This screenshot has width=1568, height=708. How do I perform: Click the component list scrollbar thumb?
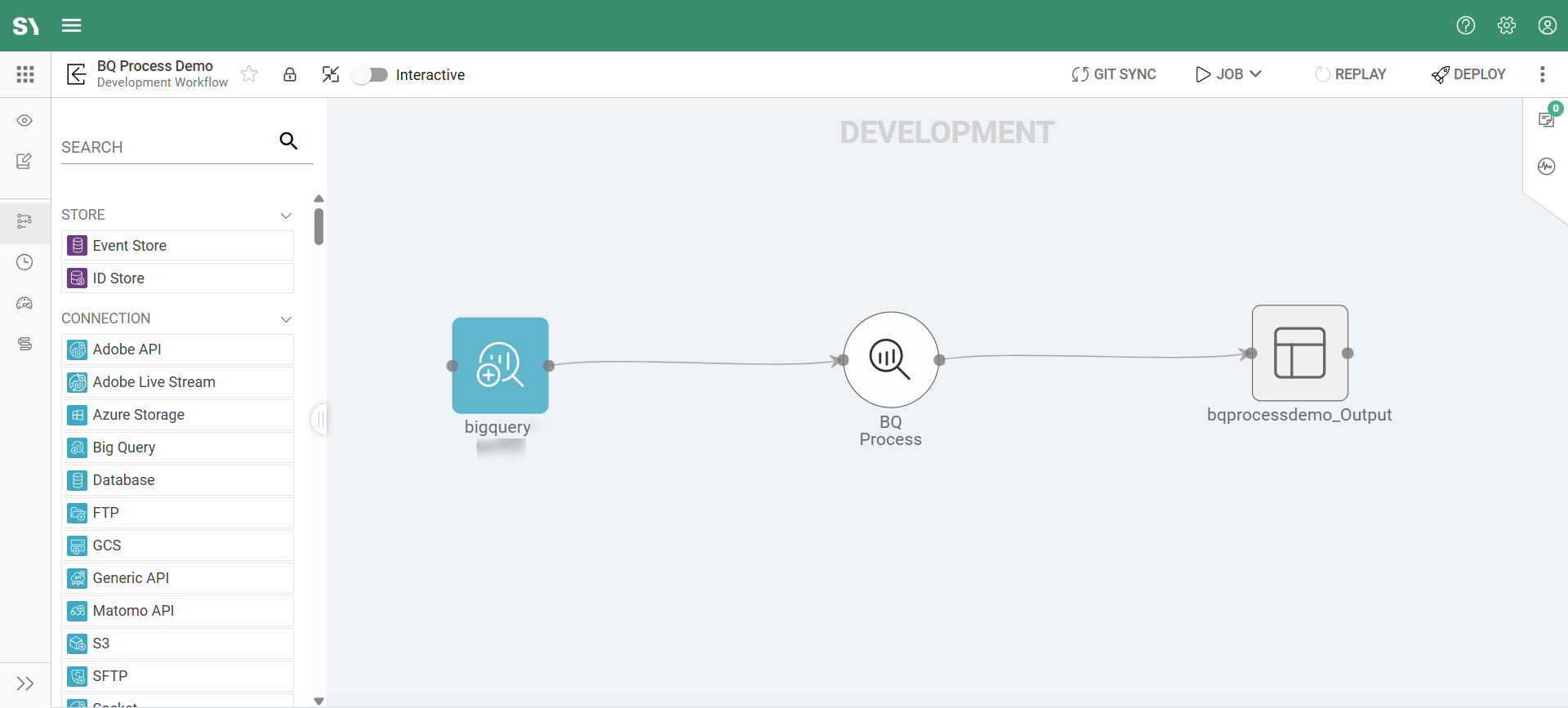click(318, 226)
